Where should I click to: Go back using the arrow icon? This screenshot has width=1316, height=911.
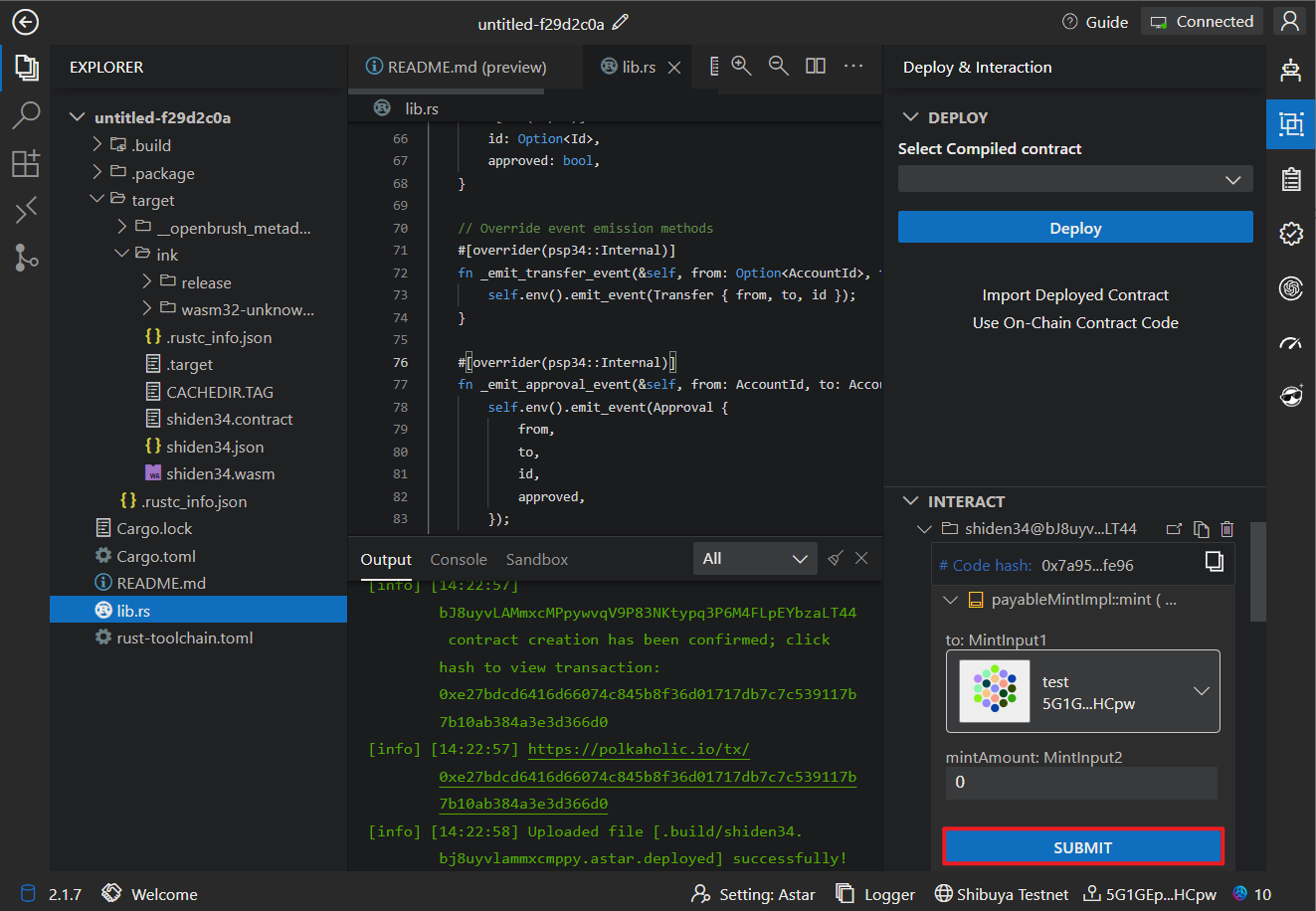coord(25,22)
